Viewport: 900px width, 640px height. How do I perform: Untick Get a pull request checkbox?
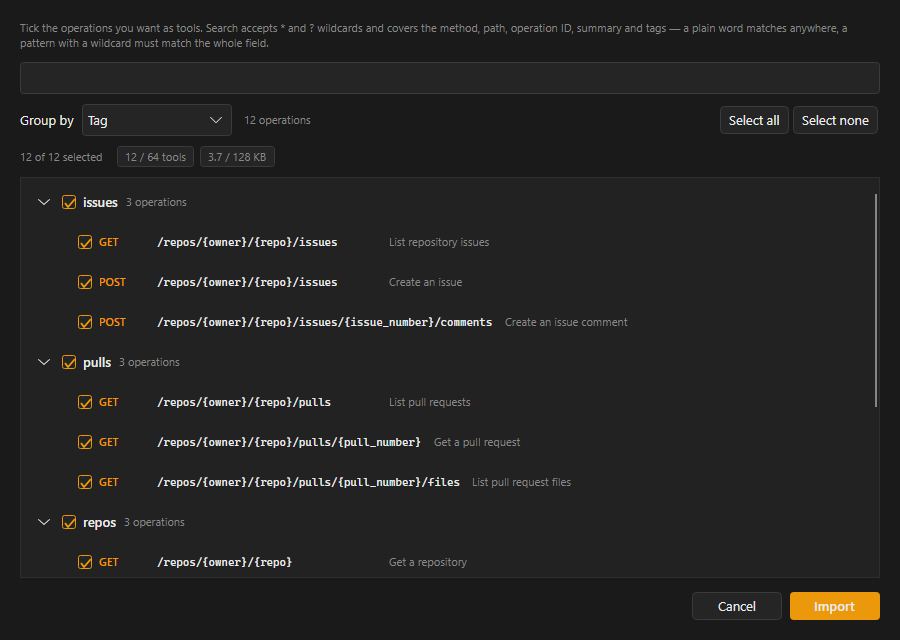point(85,442)
